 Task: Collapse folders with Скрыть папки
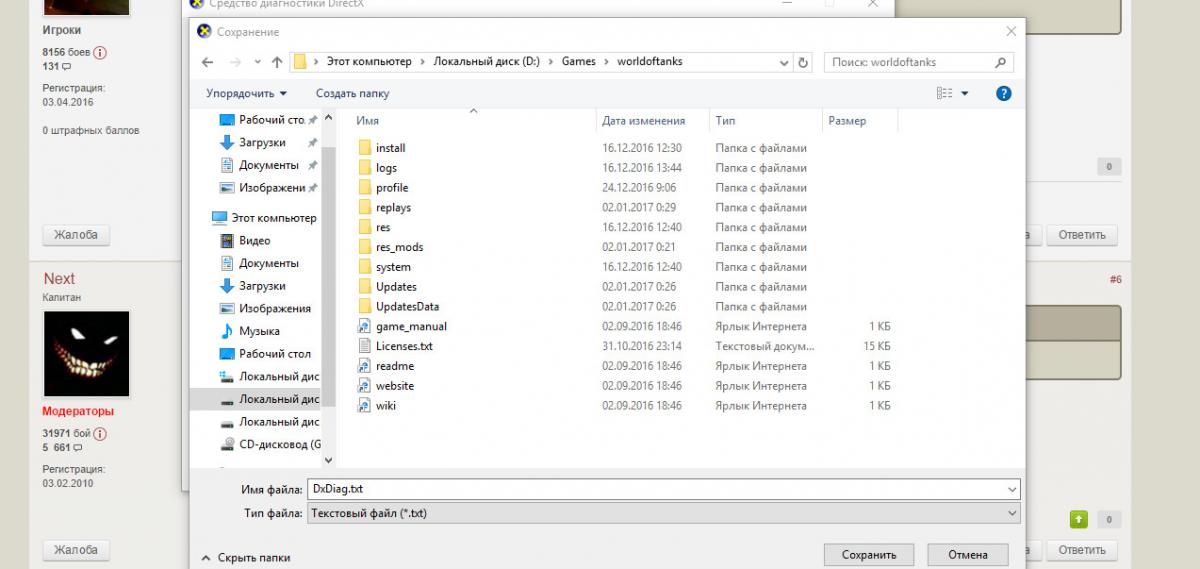pyautogui.click(x=246, y=557)
